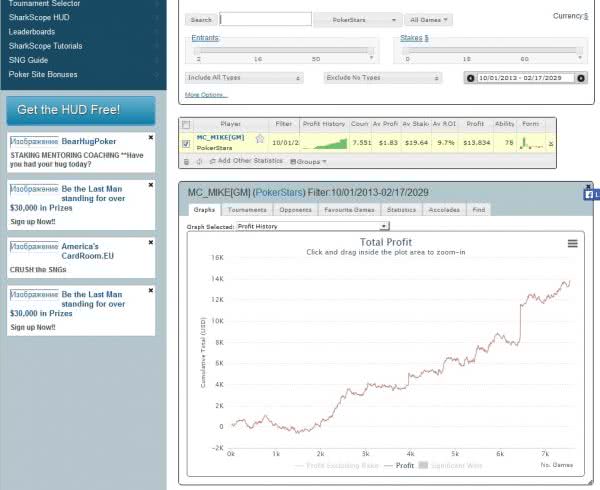Open the chart hamburger menu
The image size is (600, 490).
pyautogui.click(x=572, y=243)
